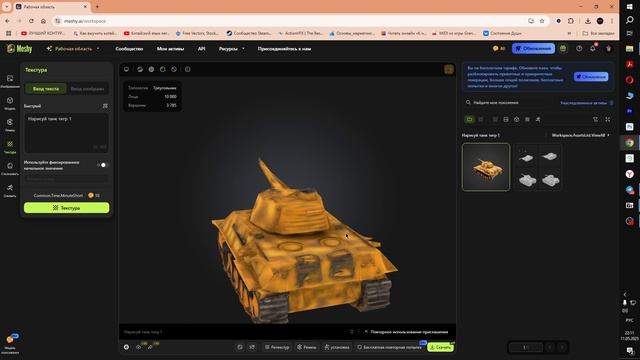Click the orange fullscreen icon in the viewport corner
The height and width of the screenshot is (360, 640).
[x=449, y=69]
